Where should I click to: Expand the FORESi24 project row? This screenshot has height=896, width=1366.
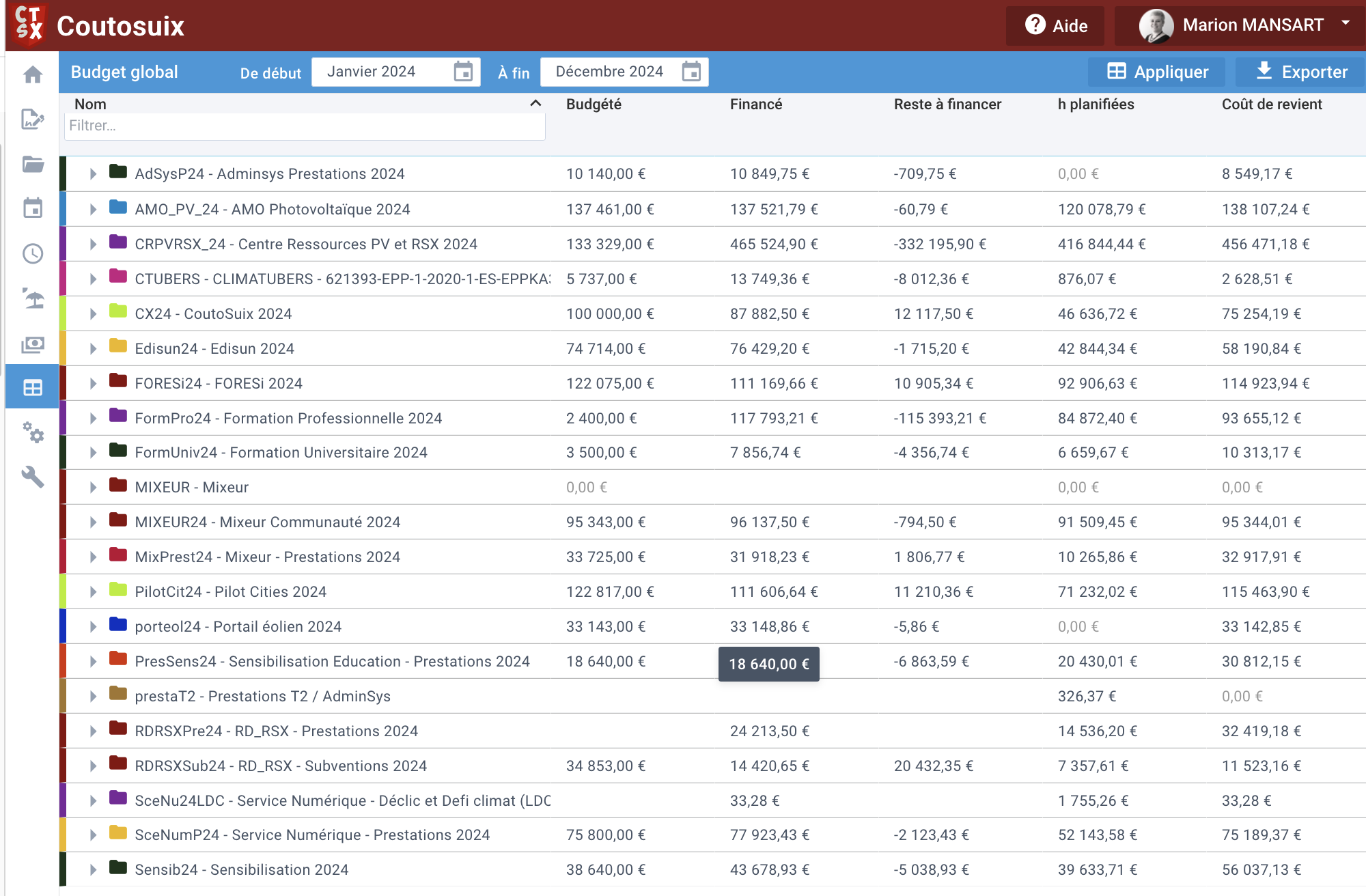(x=93, y=384)
